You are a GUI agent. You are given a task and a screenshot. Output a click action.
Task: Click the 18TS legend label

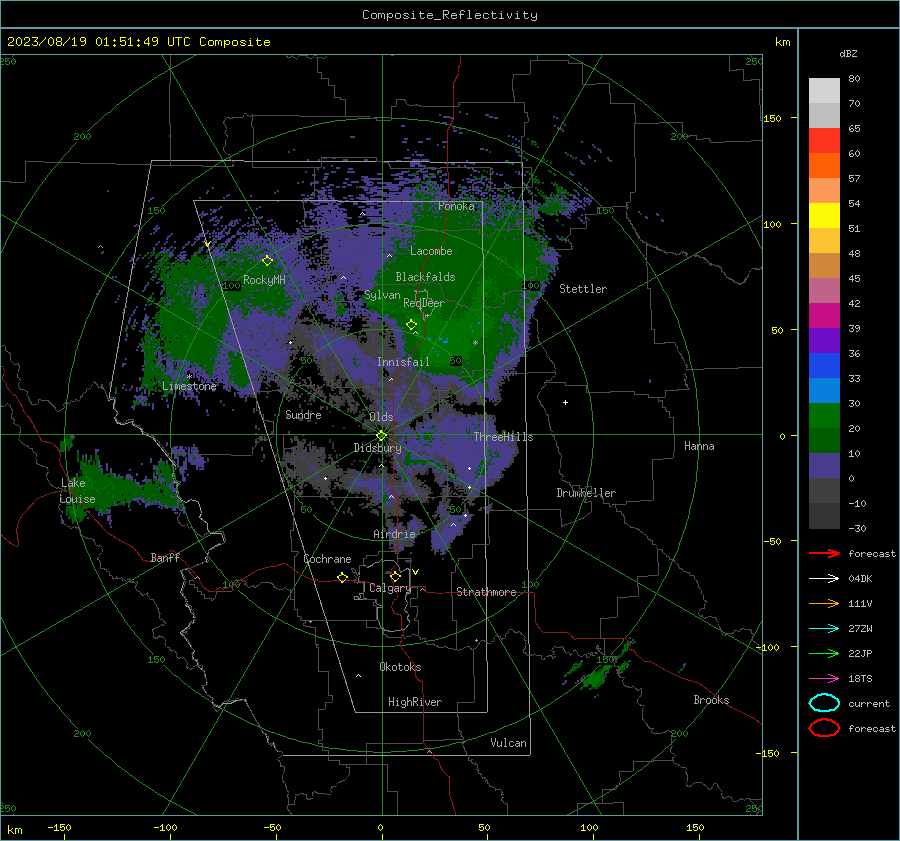tap(860, 679)
